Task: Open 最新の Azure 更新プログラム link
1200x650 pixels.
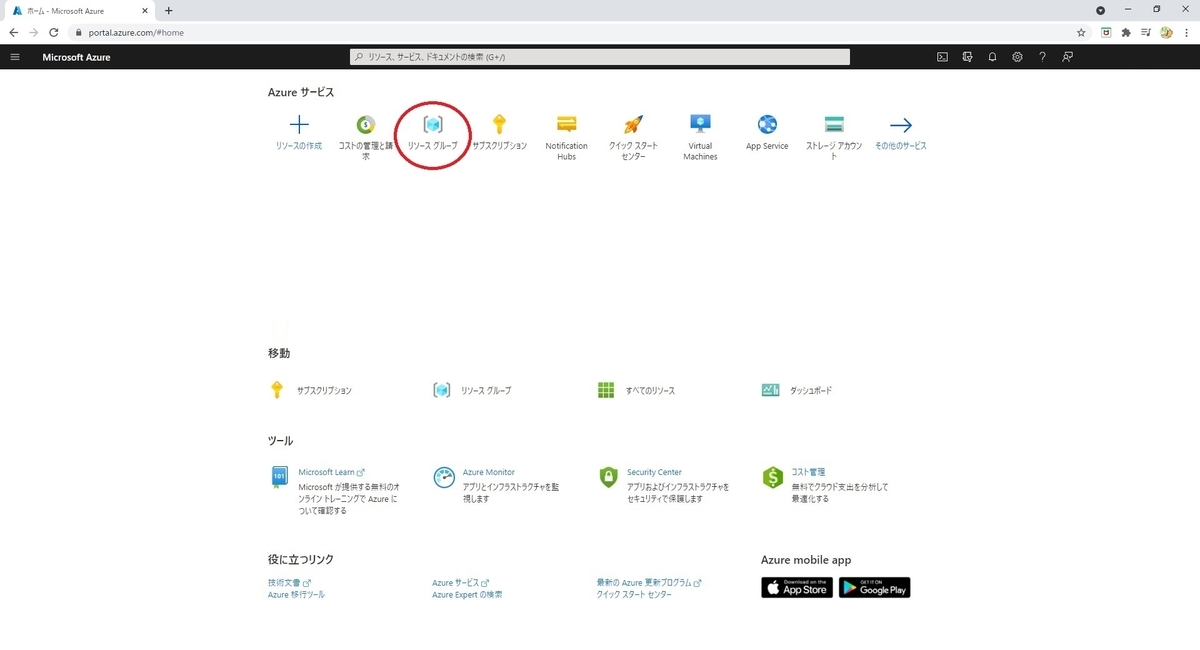Action: pos(649,583)
